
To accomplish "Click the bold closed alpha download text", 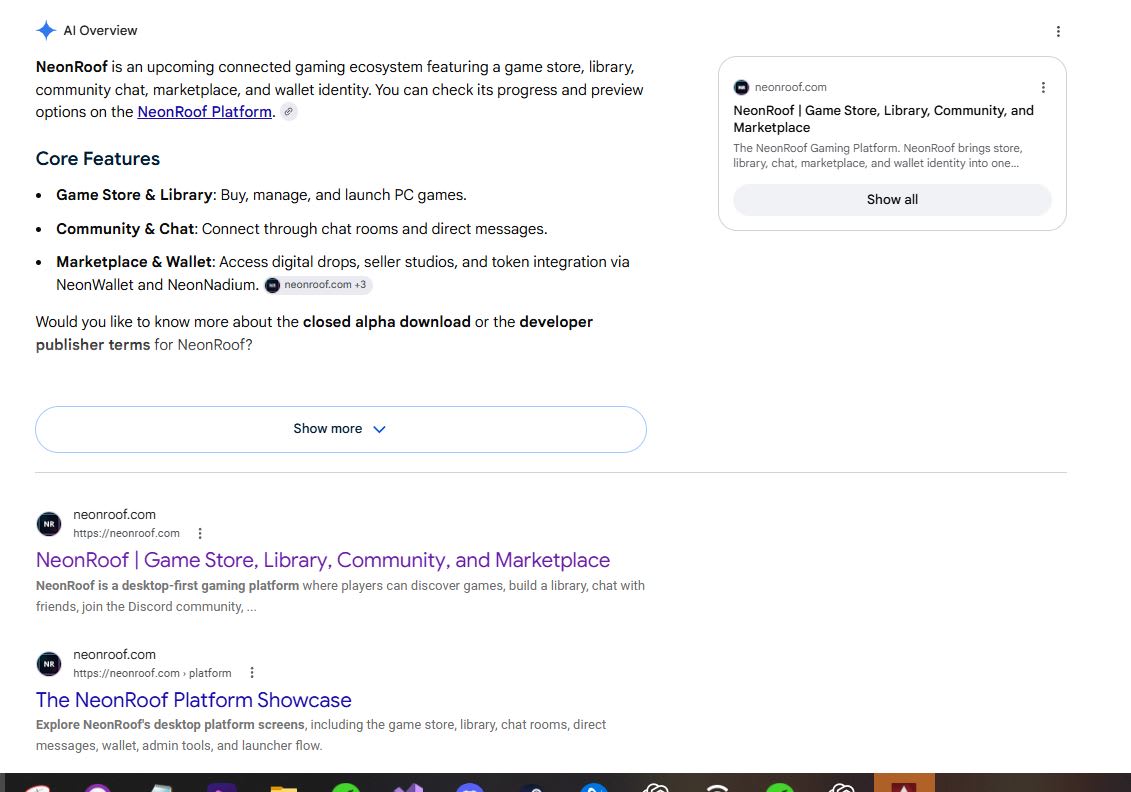I will click(x=387, y=322).
